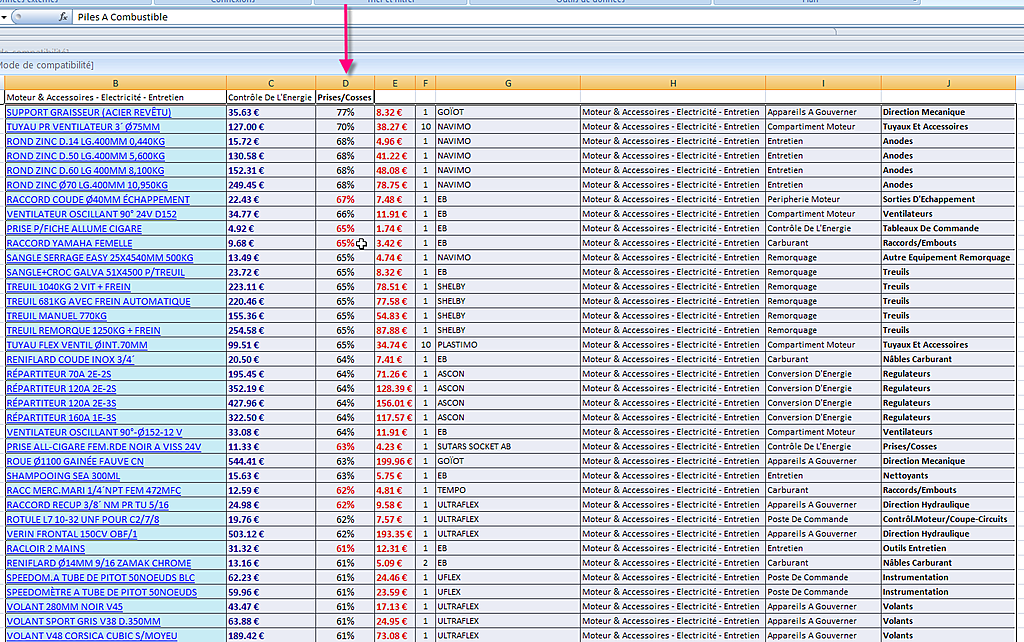This screenshot has height=642, width=1024.
Task: Select the SUTARS SOCKET AB cell
Action: tap(508, 447)
